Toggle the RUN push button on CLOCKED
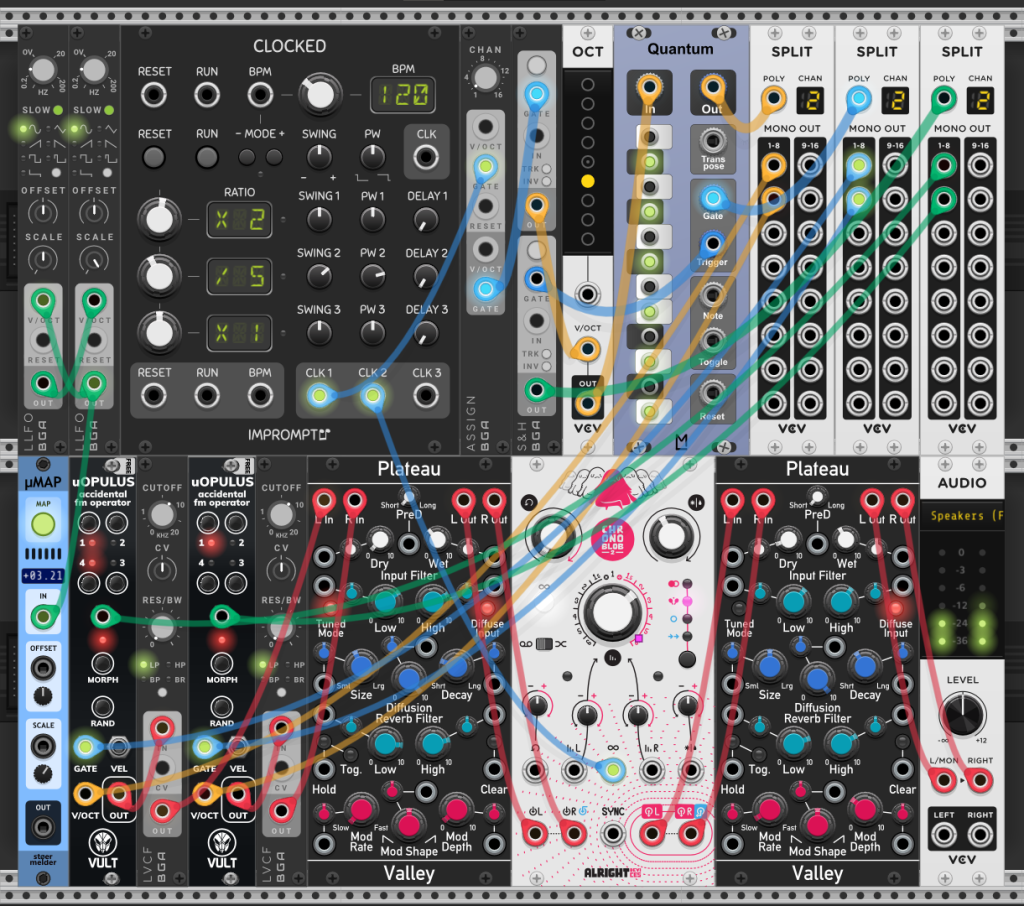The height and width of the screenshot is (906, 1024). coord(206,157)
